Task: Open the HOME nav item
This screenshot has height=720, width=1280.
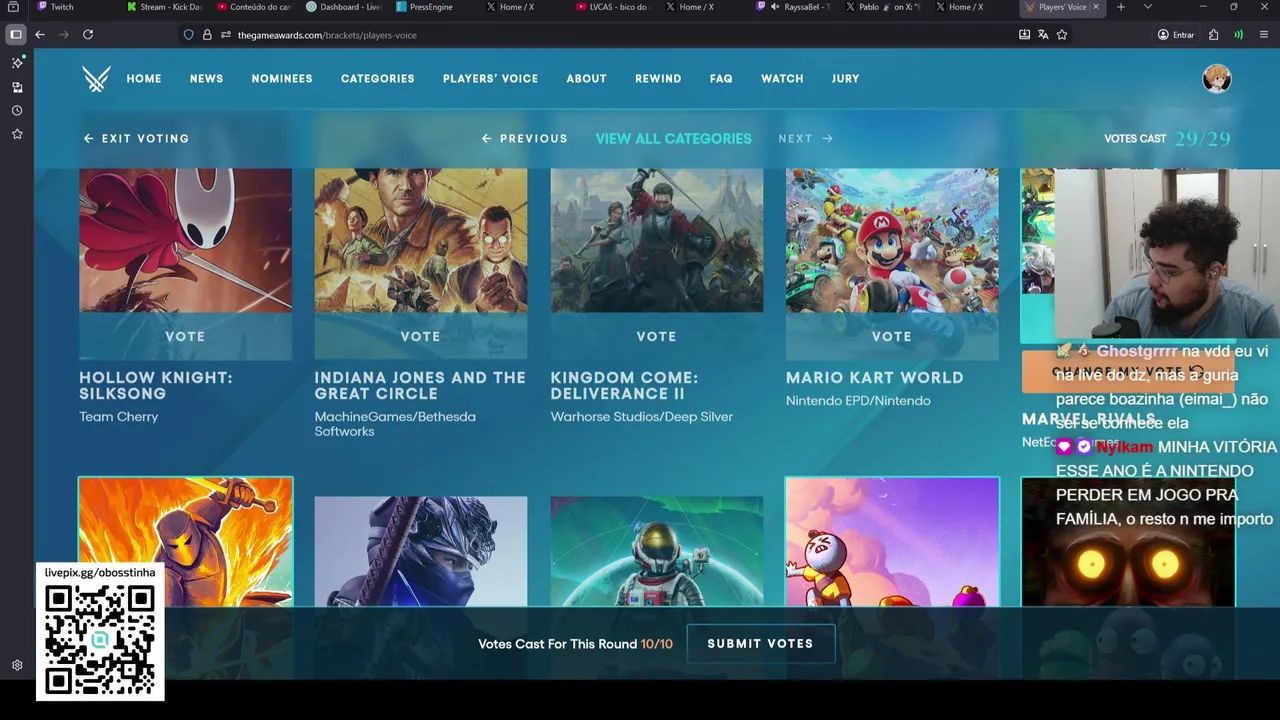Action: pyautogui.click(x=144, y=79)
